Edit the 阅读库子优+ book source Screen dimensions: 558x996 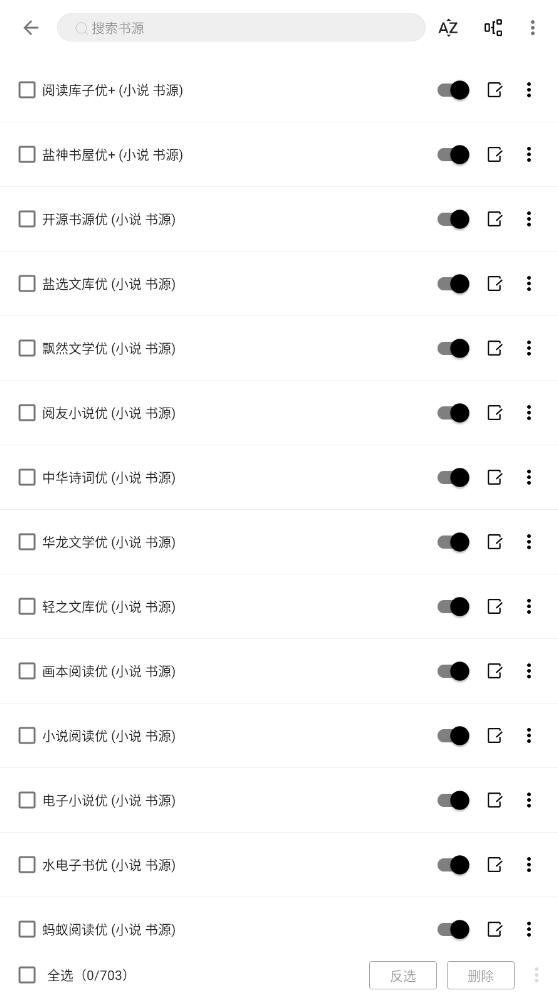click(494, 90)
